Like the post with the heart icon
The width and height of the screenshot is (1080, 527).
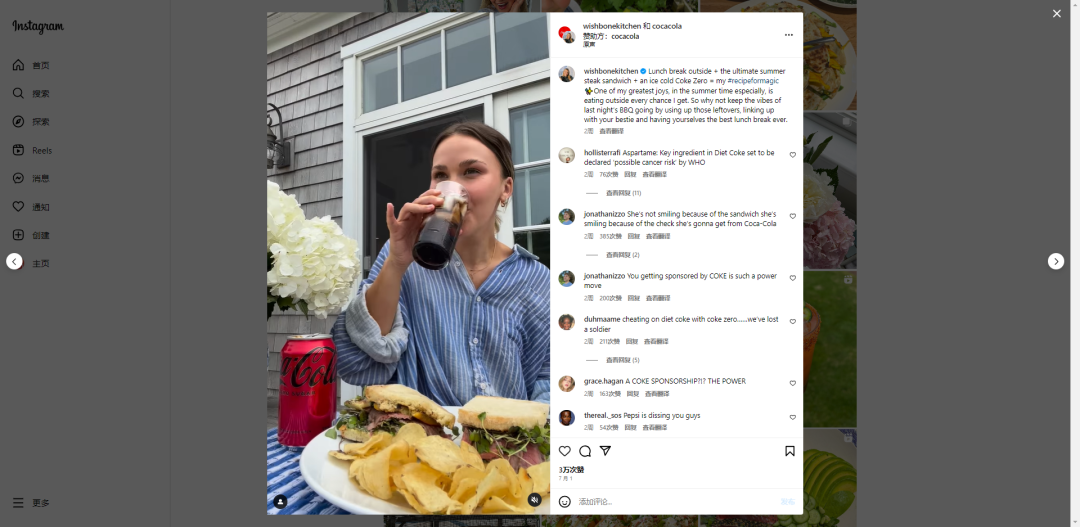tap(564, 451)
